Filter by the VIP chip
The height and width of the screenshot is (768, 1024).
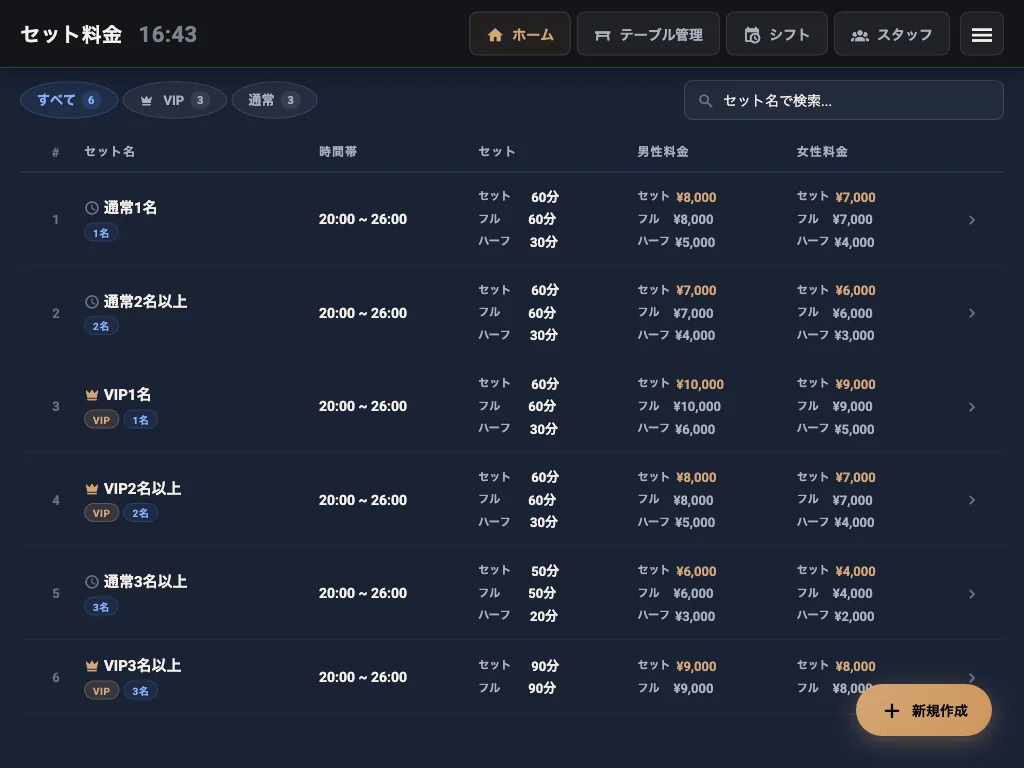coord(174,100)
